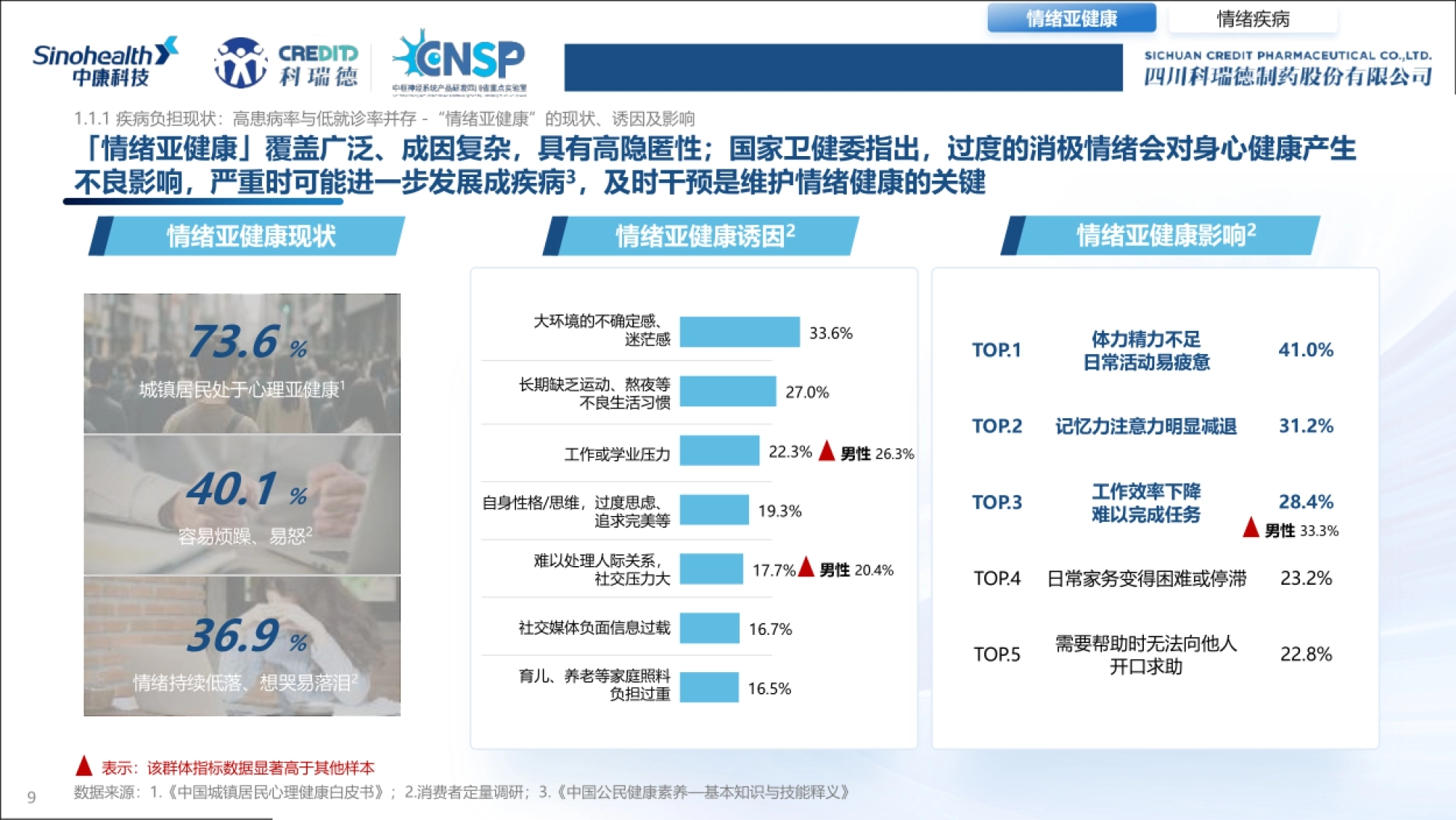Click the TOP.5 rank label
Image resolution: width=1456 pixels, height=820 pixels.
point(997,654)
